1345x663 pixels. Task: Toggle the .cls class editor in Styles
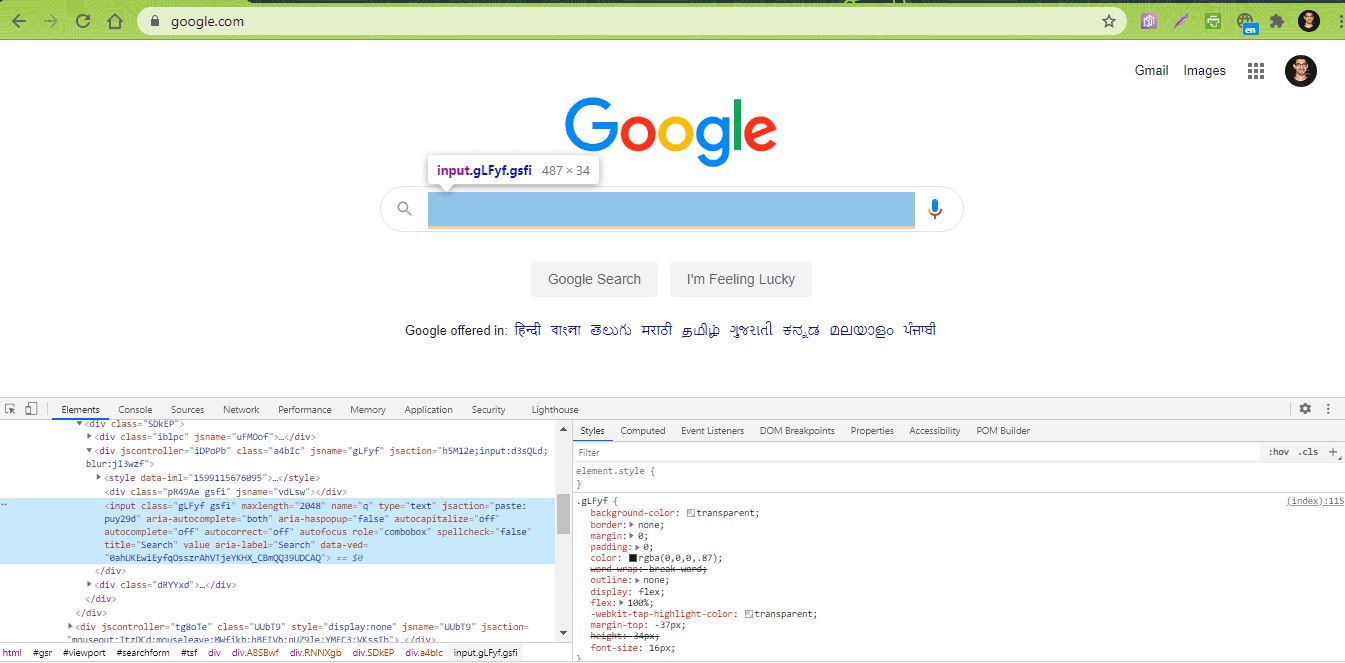point(1309,451)
